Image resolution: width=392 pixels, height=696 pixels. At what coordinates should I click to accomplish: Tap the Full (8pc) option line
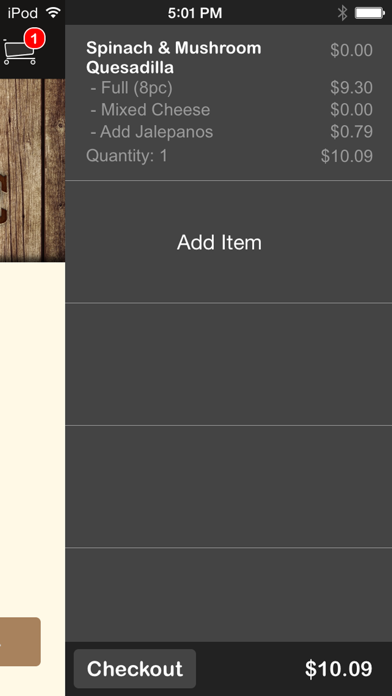[131, 87]
